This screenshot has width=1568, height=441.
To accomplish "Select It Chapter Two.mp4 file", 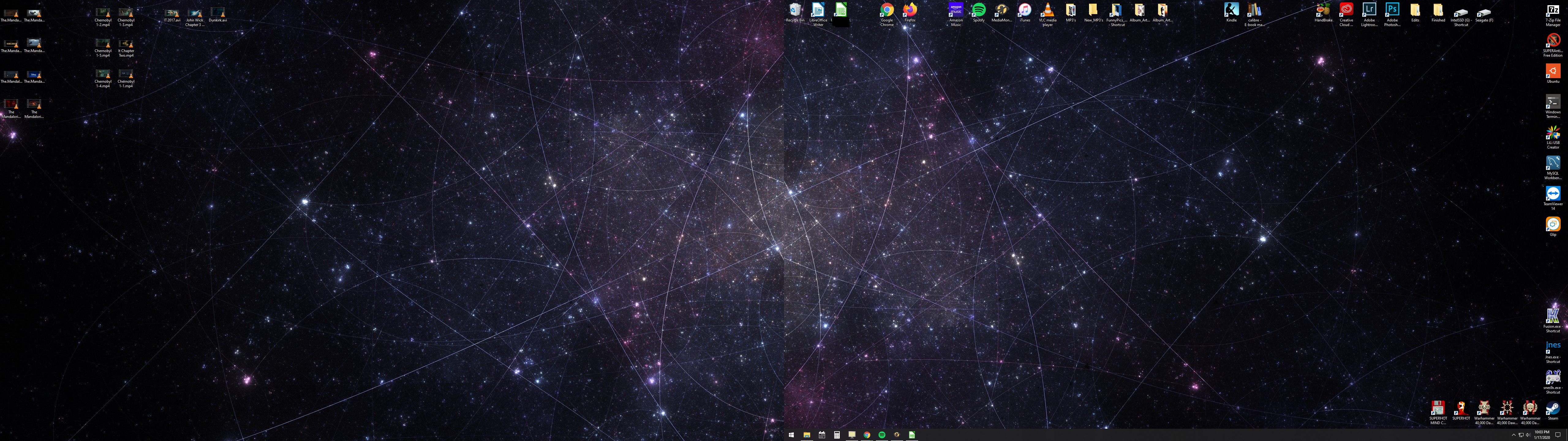I will [126, 48].
